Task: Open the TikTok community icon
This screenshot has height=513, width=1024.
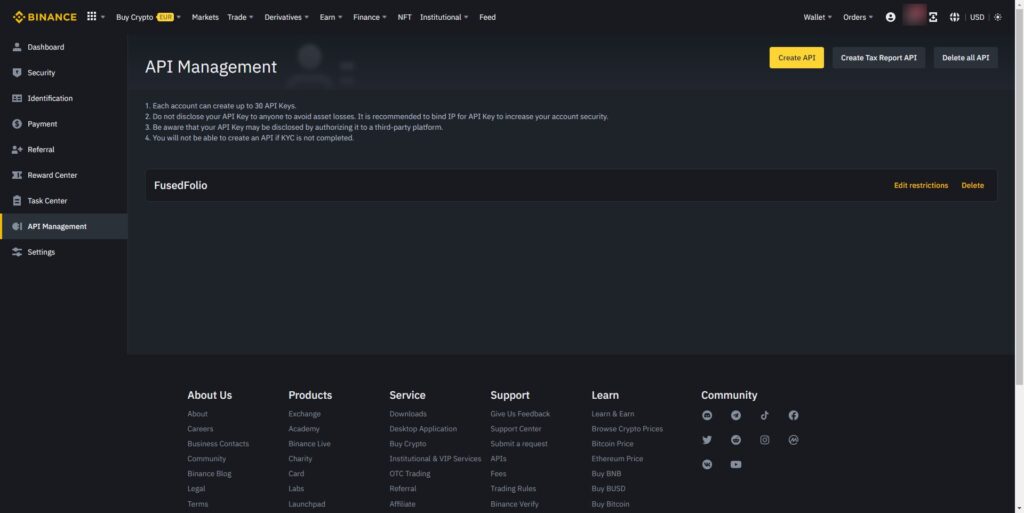Action: pyautogui.click(x=765, y=415)
